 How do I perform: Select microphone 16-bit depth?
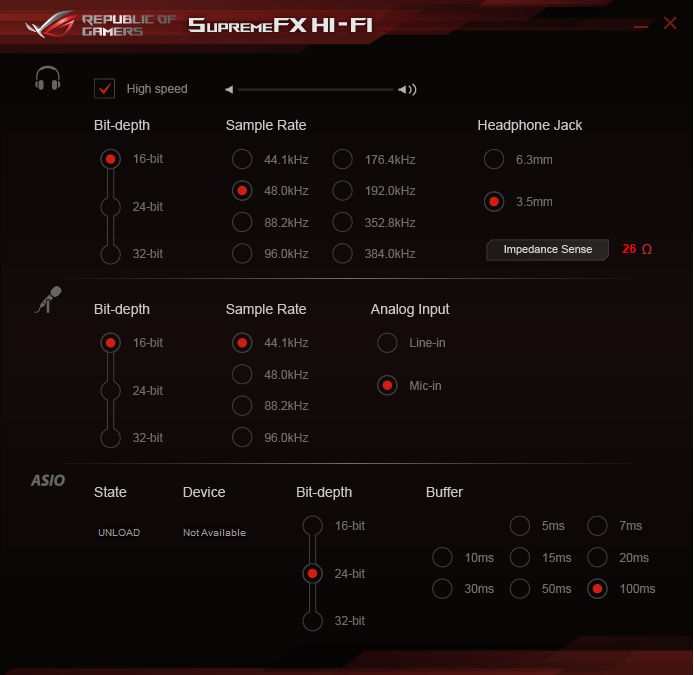[x=110, y=343]
